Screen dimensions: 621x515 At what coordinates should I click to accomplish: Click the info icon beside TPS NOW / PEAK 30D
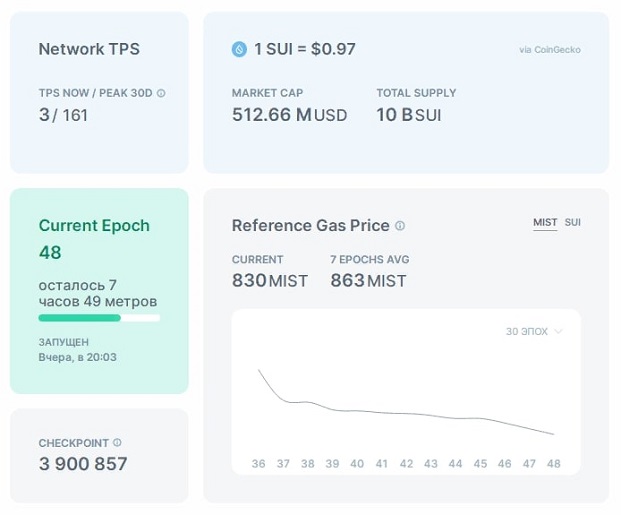(161, 93)
